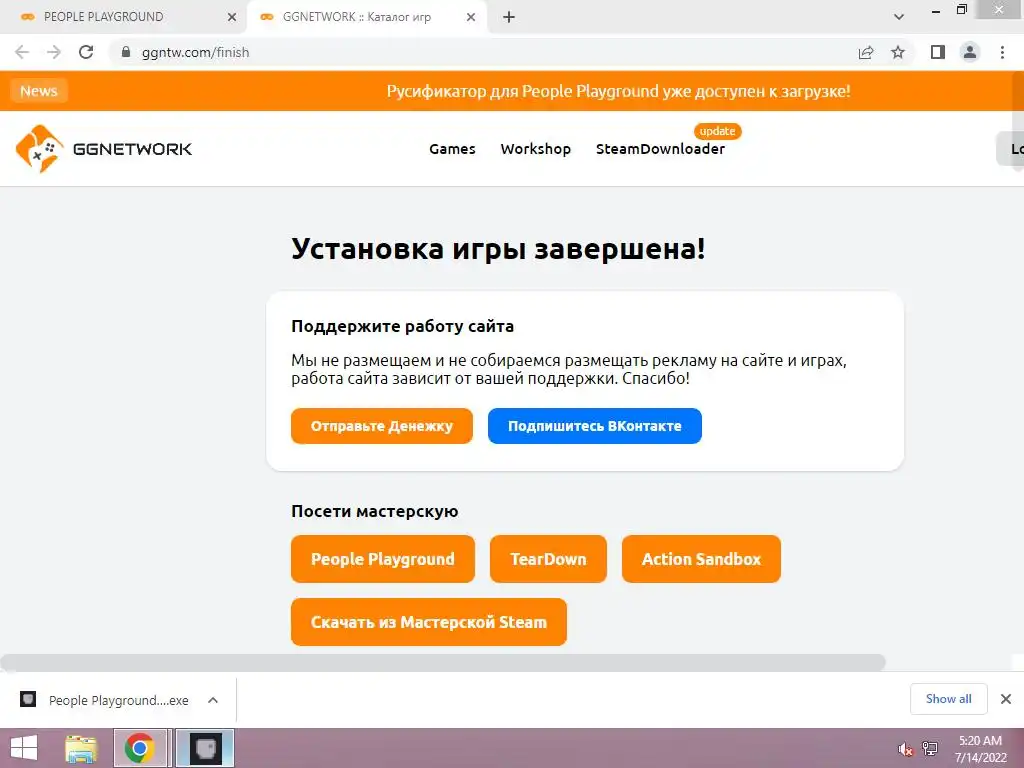Open Chrome three-dot menu
Screen dimensions: 1024x768
click(1002, 52)
